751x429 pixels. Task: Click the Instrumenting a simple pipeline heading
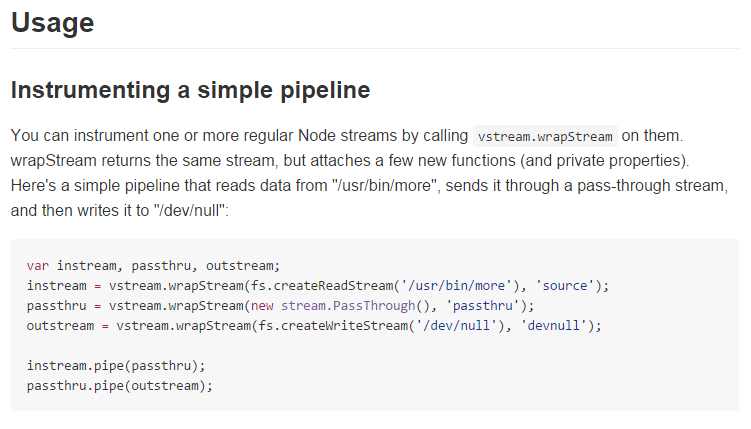pos(191,90)
